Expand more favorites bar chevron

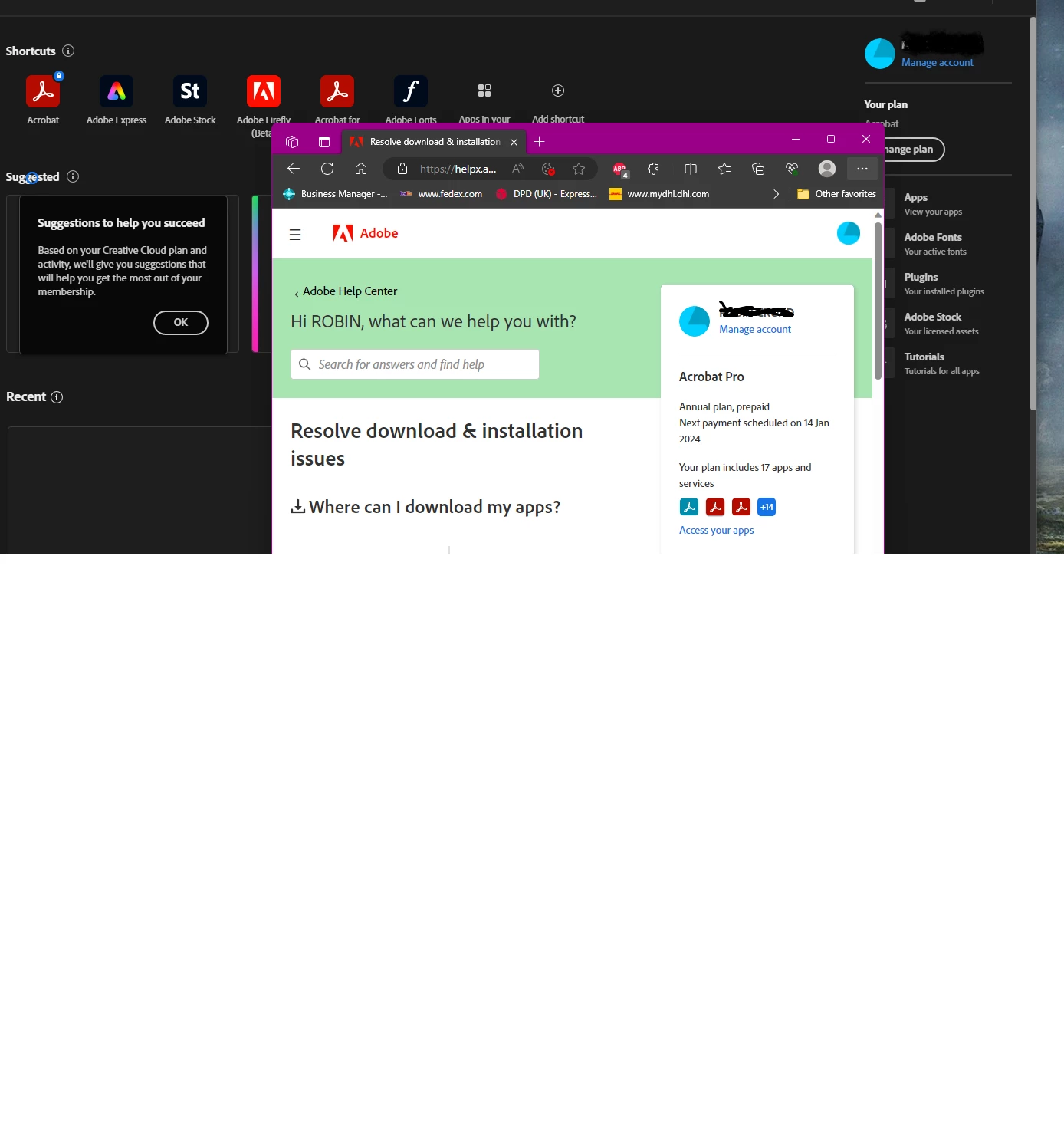click(777, 194)
